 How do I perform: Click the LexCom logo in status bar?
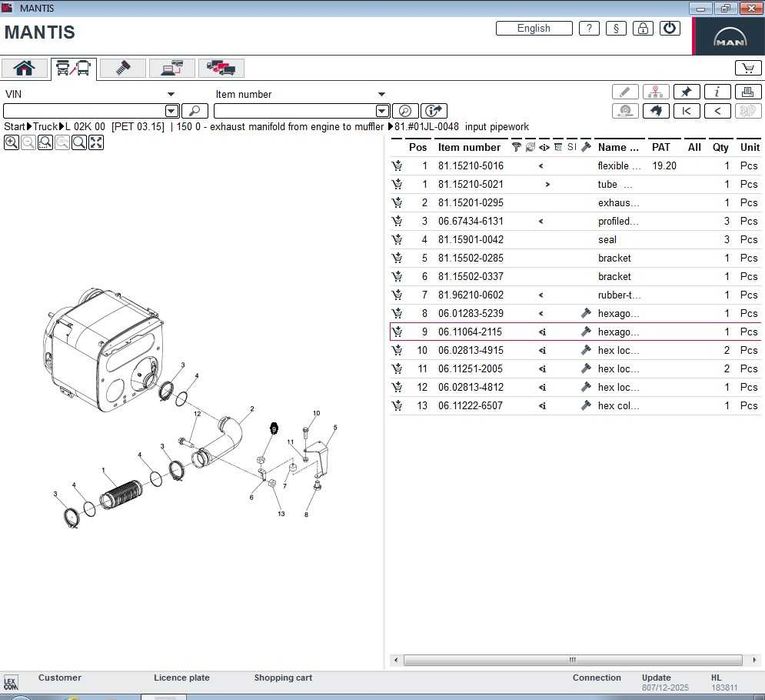(10, 682)
